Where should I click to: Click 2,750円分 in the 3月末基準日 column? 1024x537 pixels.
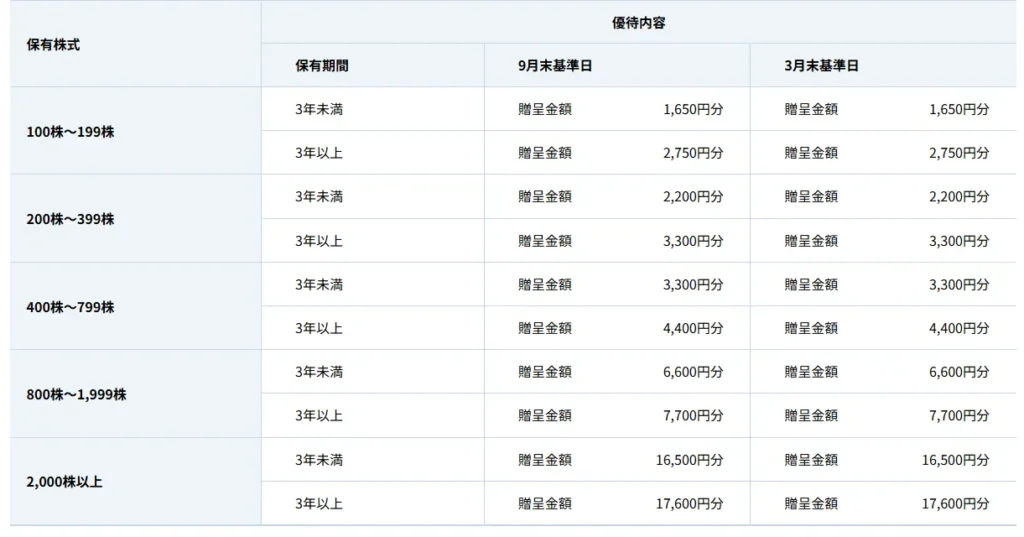959,153
